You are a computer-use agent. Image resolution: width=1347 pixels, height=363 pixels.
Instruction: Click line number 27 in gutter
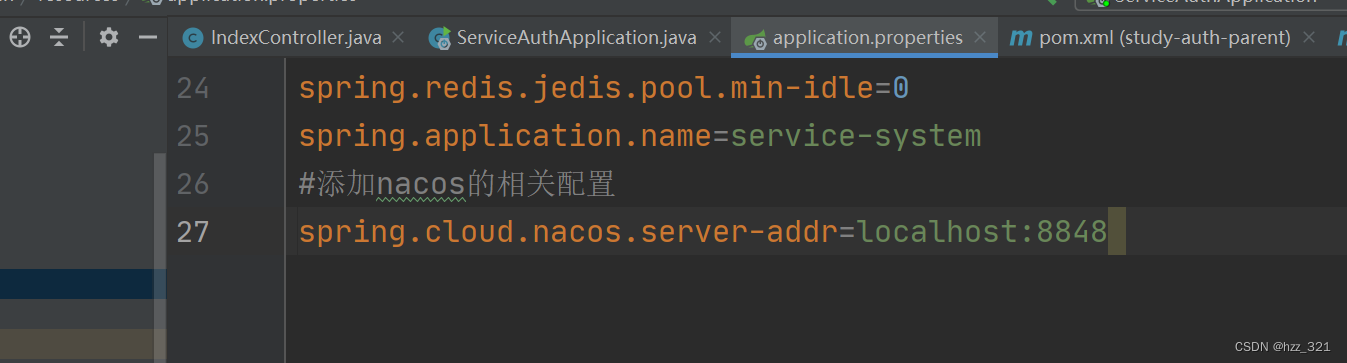point(193,232)
